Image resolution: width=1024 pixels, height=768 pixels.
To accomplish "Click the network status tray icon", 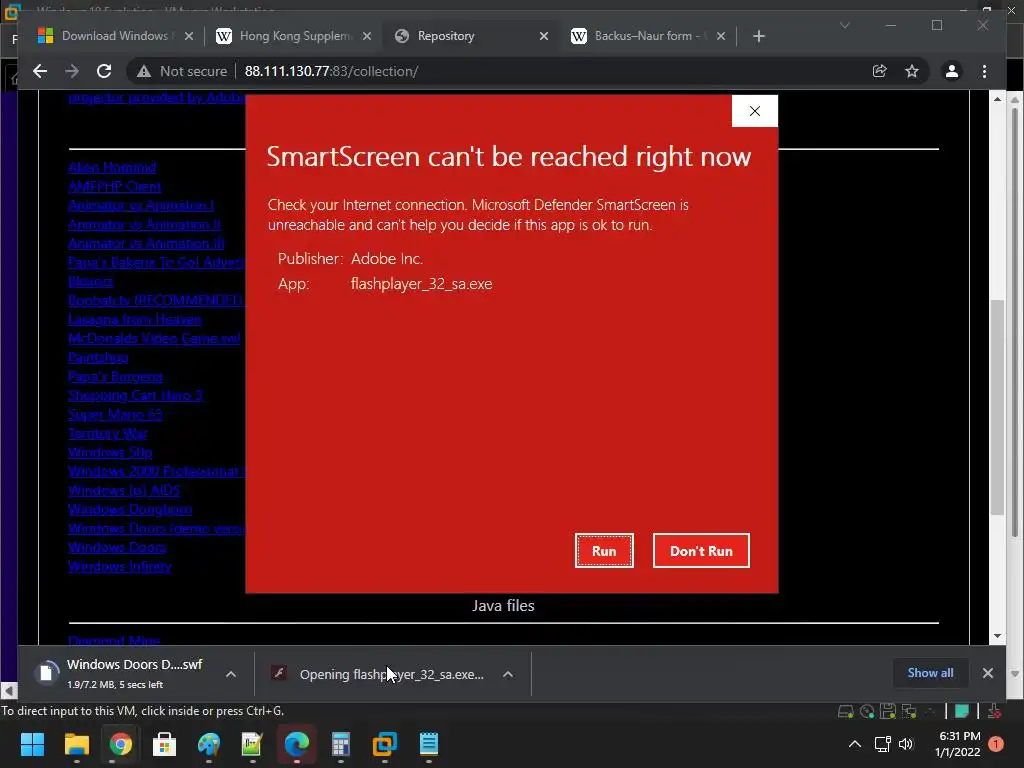I will click(x=882, y=744).
